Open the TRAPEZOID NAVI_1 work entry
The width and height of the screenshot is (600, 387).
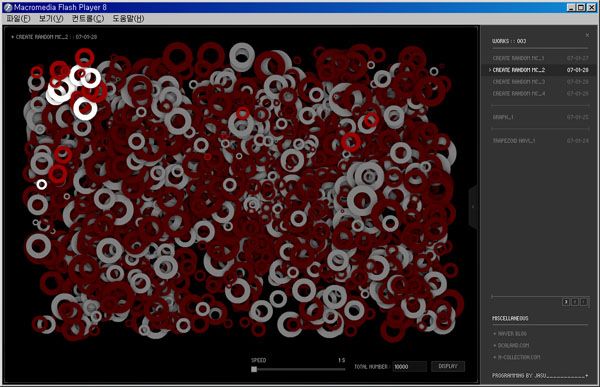tap(540, 141)
